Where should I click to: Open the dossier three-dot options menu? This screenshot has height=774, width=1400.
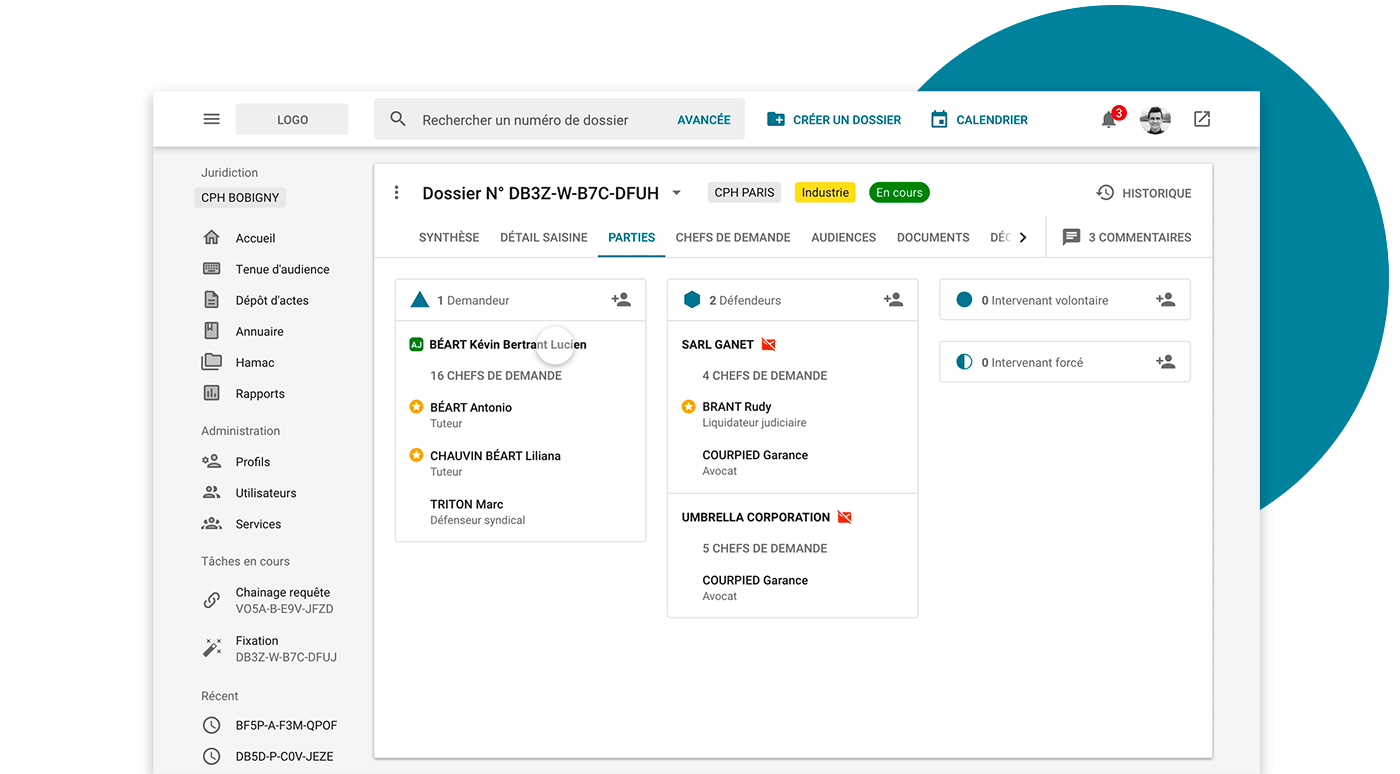[397, 193]
